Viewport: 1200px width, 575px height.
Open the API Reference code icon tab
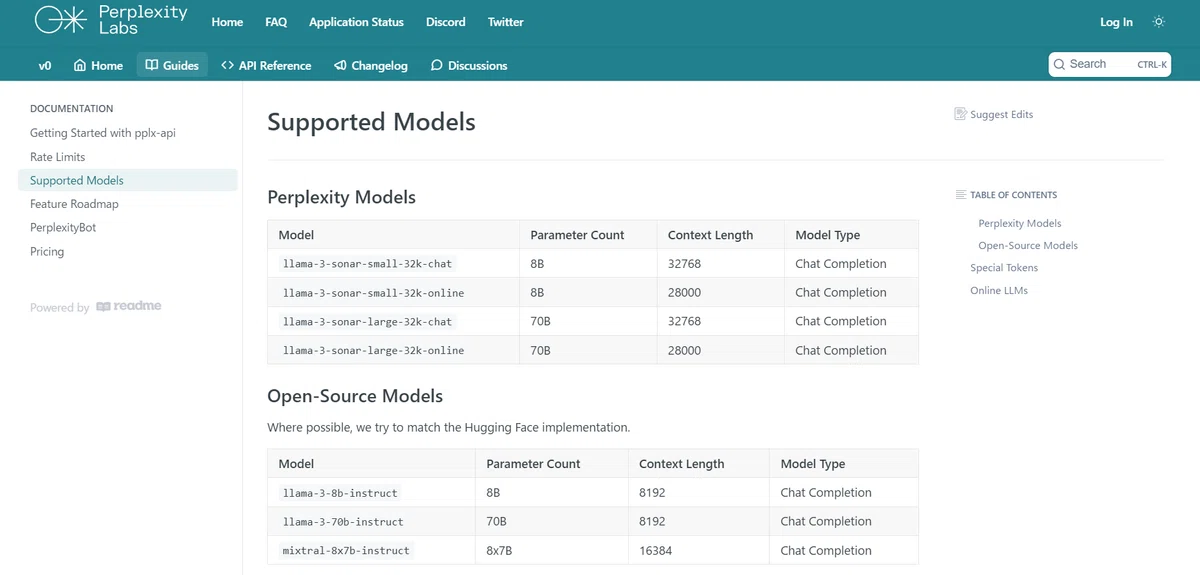pos(266,65)
